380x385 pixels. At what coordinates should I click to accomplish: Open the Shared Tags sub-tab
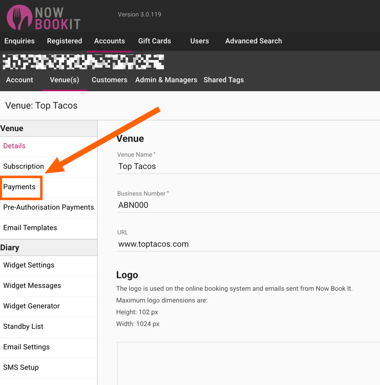224,80
